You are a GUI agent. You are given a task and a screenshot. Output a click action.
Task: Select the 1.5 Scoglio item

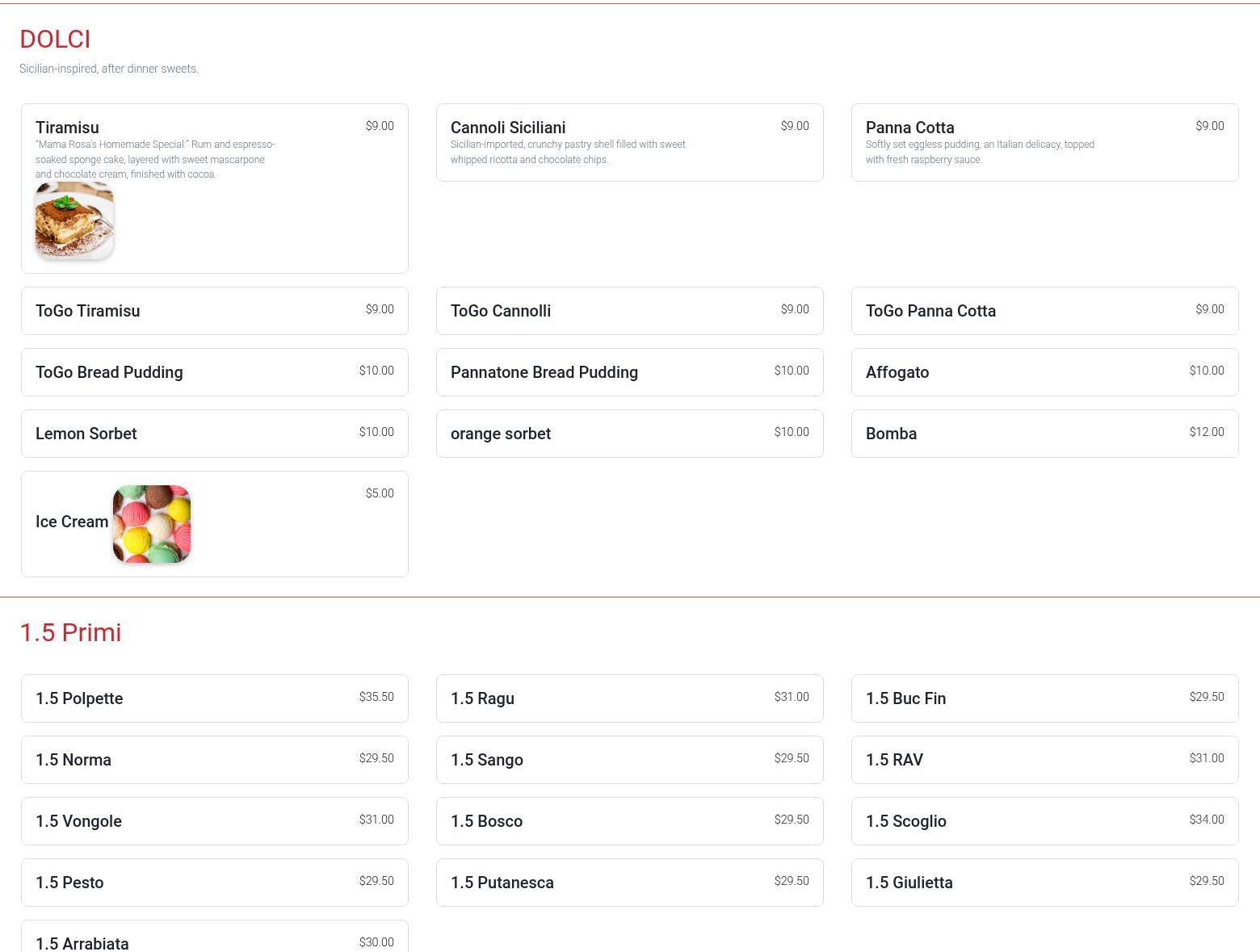pos(1044,821)
